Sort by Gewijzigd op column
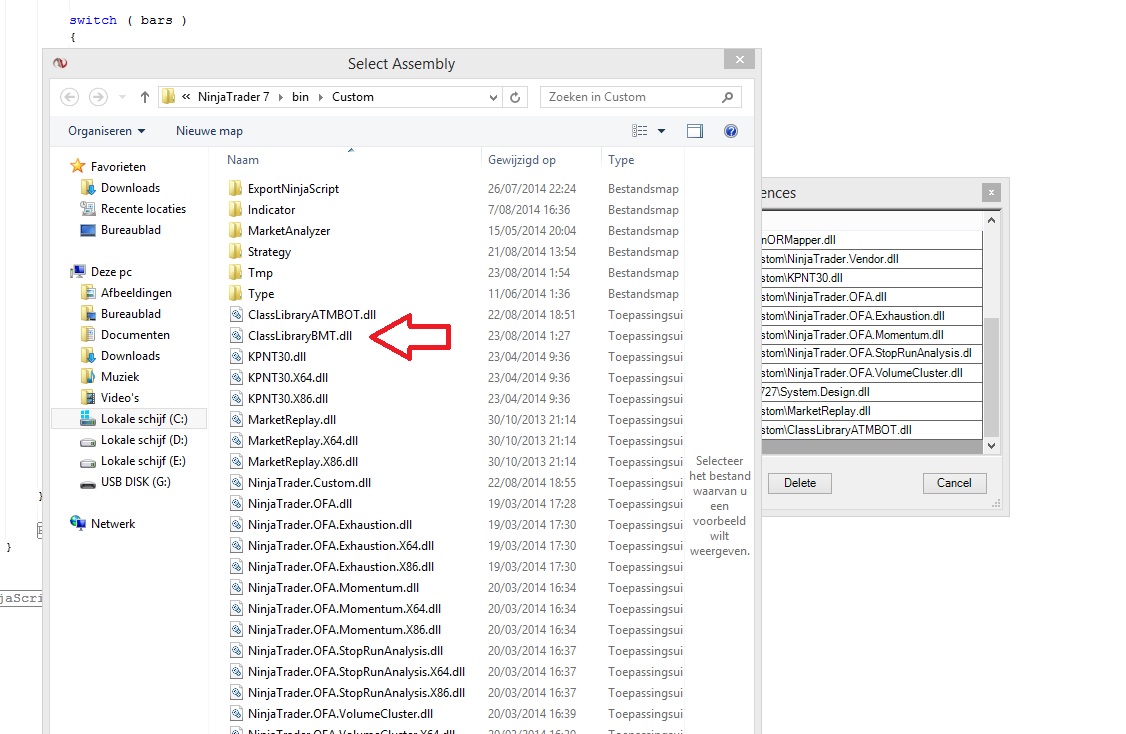The image size is (1126, 734). click(x=521, y=160)
